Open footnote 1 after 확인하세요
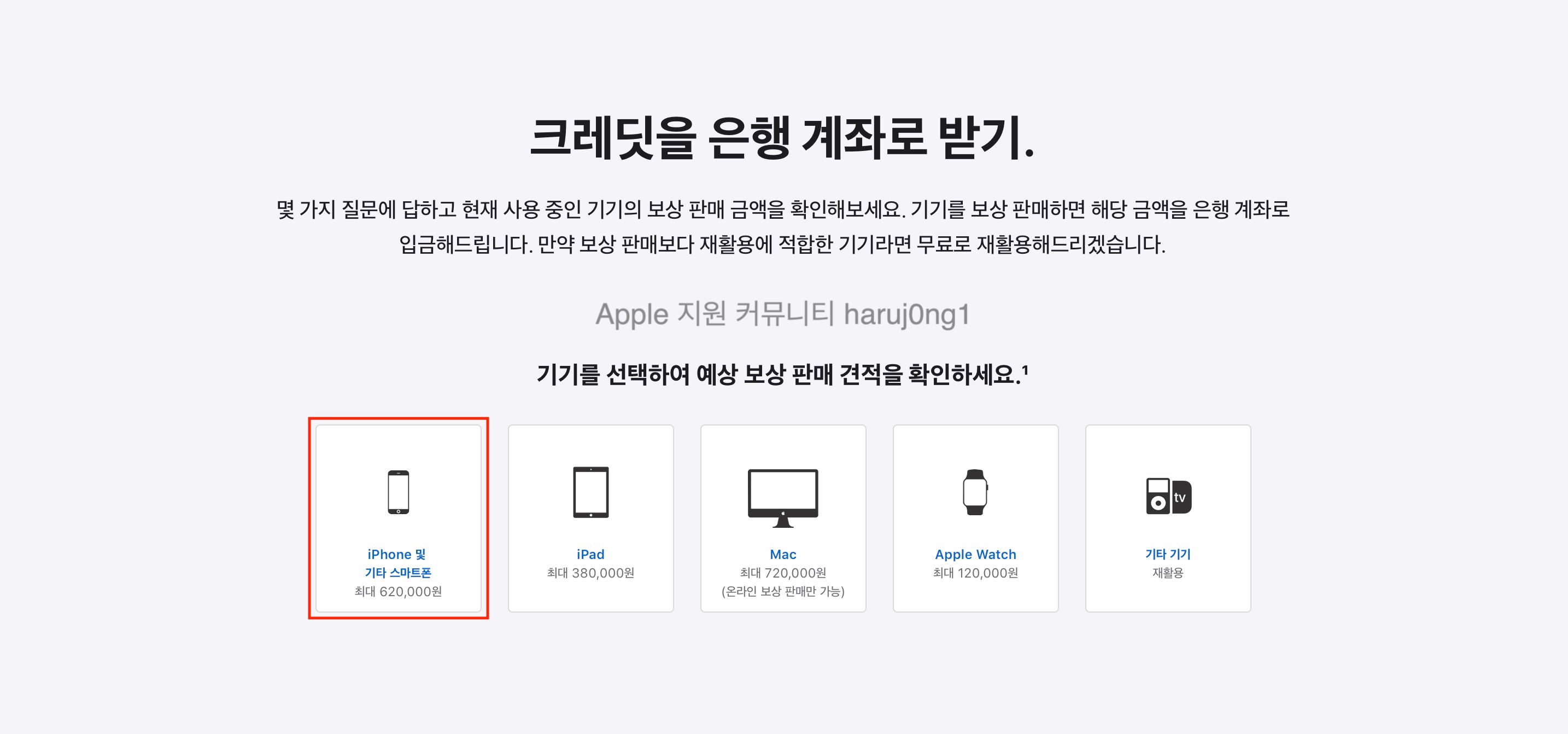 click(x=1025, y=369)
